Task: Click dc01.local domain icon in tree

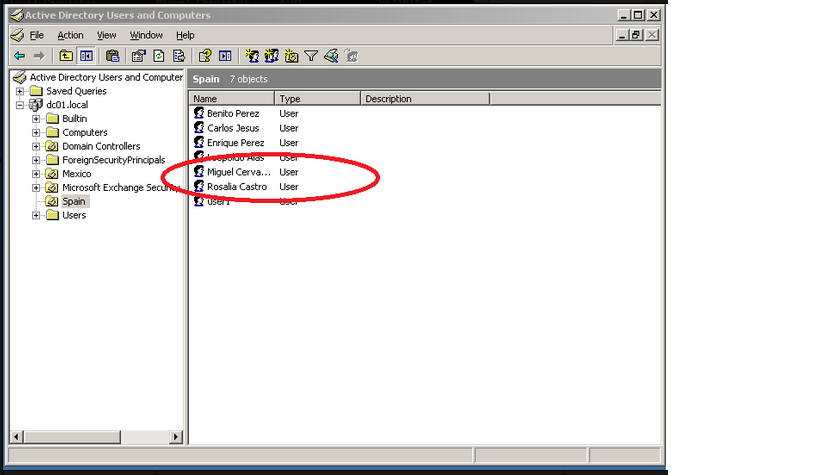Action: 36,105
